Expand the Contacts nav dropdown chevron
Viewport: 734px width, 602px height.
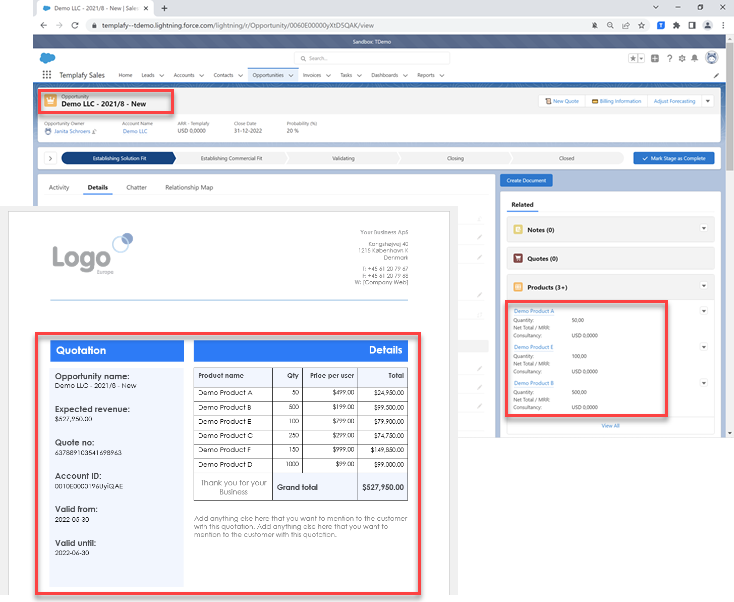240,75
